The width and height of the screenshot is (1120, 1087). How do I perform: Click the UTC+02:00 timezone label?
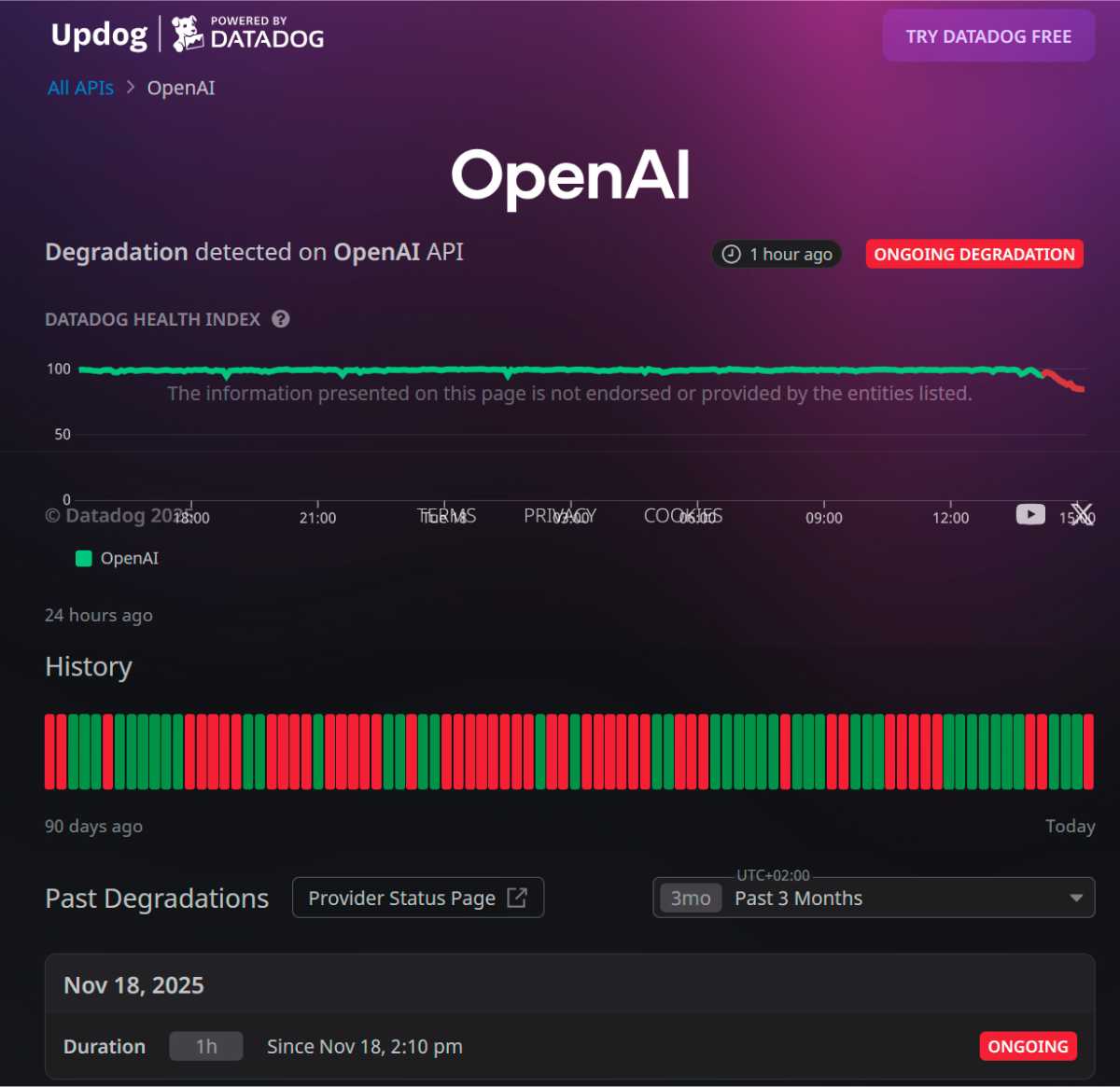click(x=774, y=875)
